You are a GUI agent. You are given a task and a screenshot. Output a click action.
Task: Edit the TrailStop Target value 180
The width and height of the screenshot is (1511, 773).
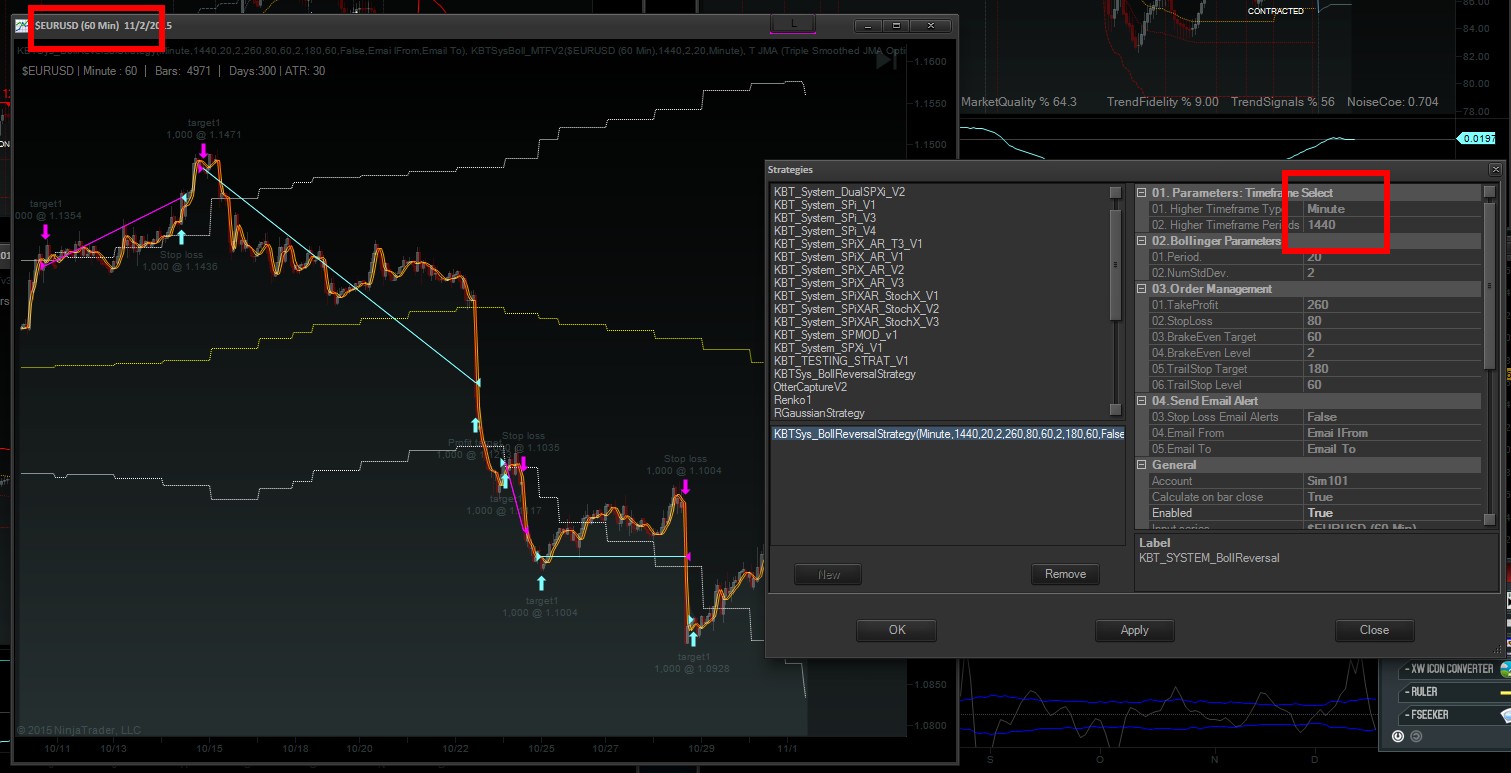[1393, 369]
